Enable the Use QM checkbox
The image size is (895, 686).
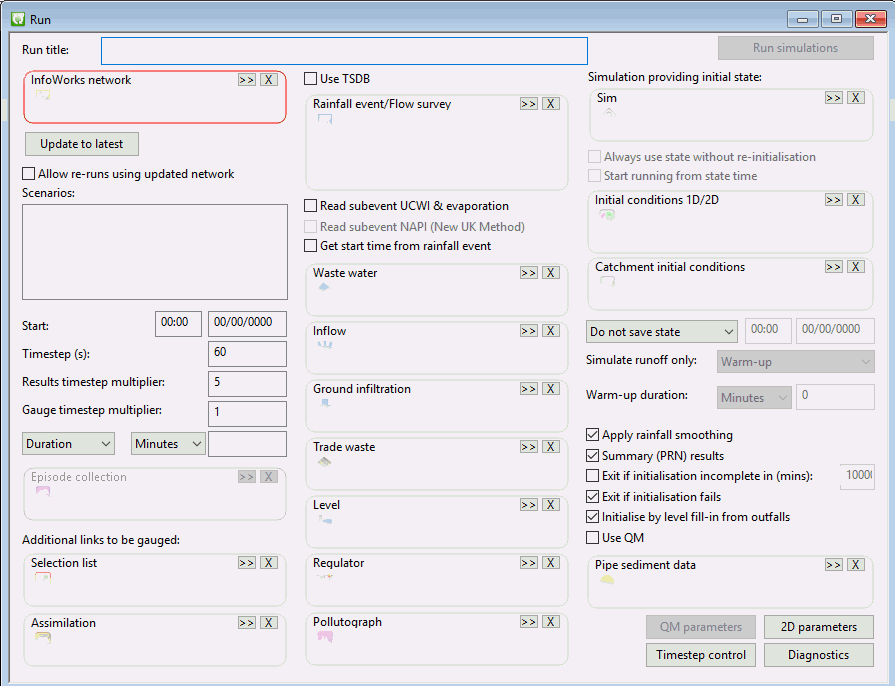[x=592, y=538]
